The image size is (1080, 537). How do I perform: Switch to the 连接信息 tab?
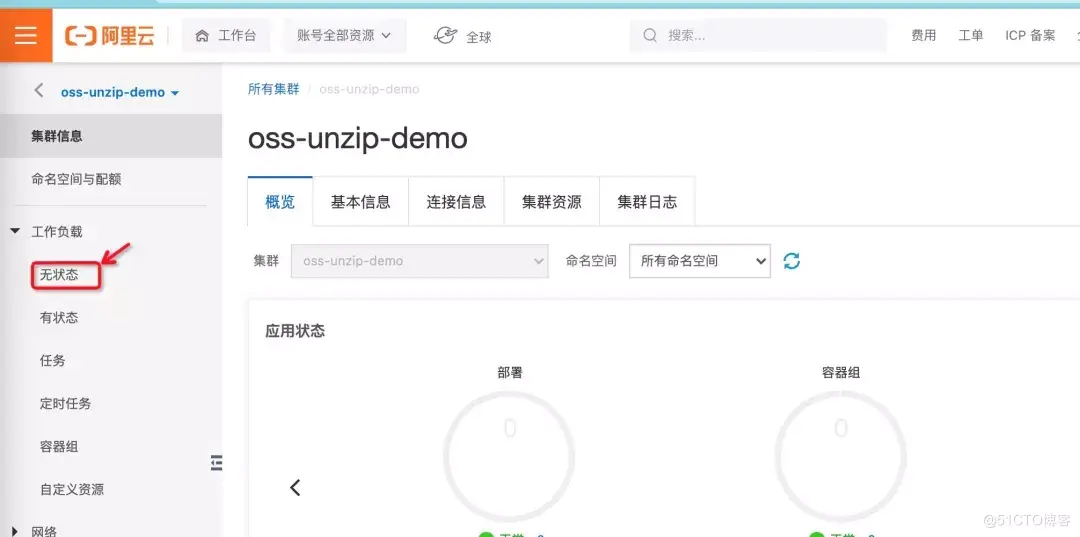tap(456, 202)
